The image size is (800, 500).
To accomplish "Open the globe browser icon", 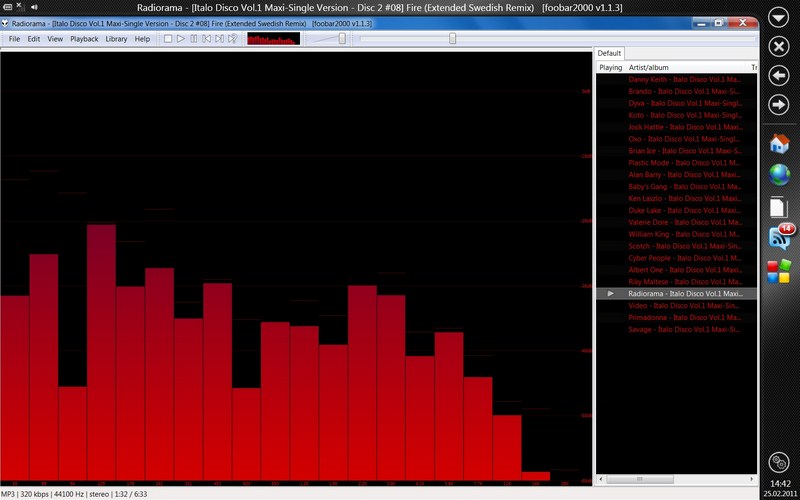I will [x=779, y=175].
